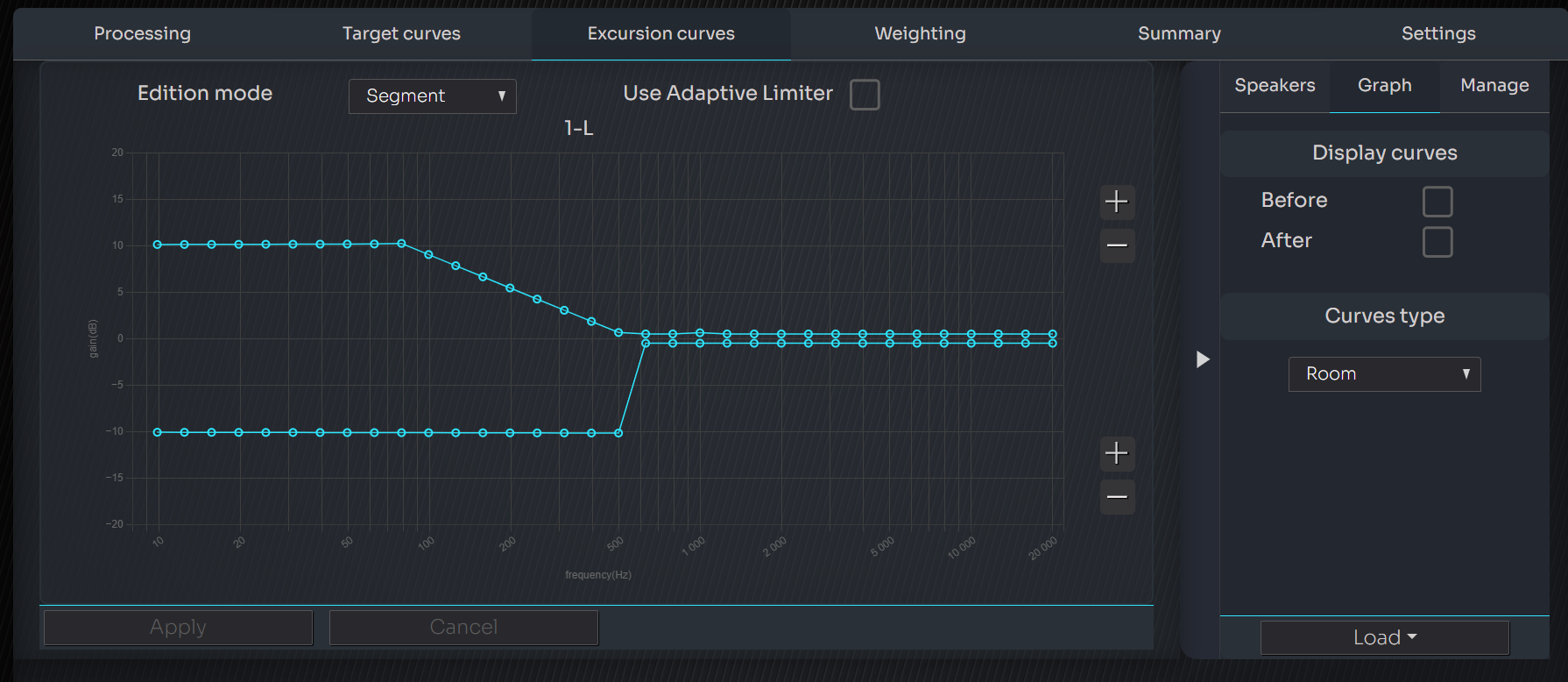The width and height of the screenshot is (1568, 682).
Task: Click the upper plus icon beside graph
Action: pyautogui.click(x=1117, y=202)
